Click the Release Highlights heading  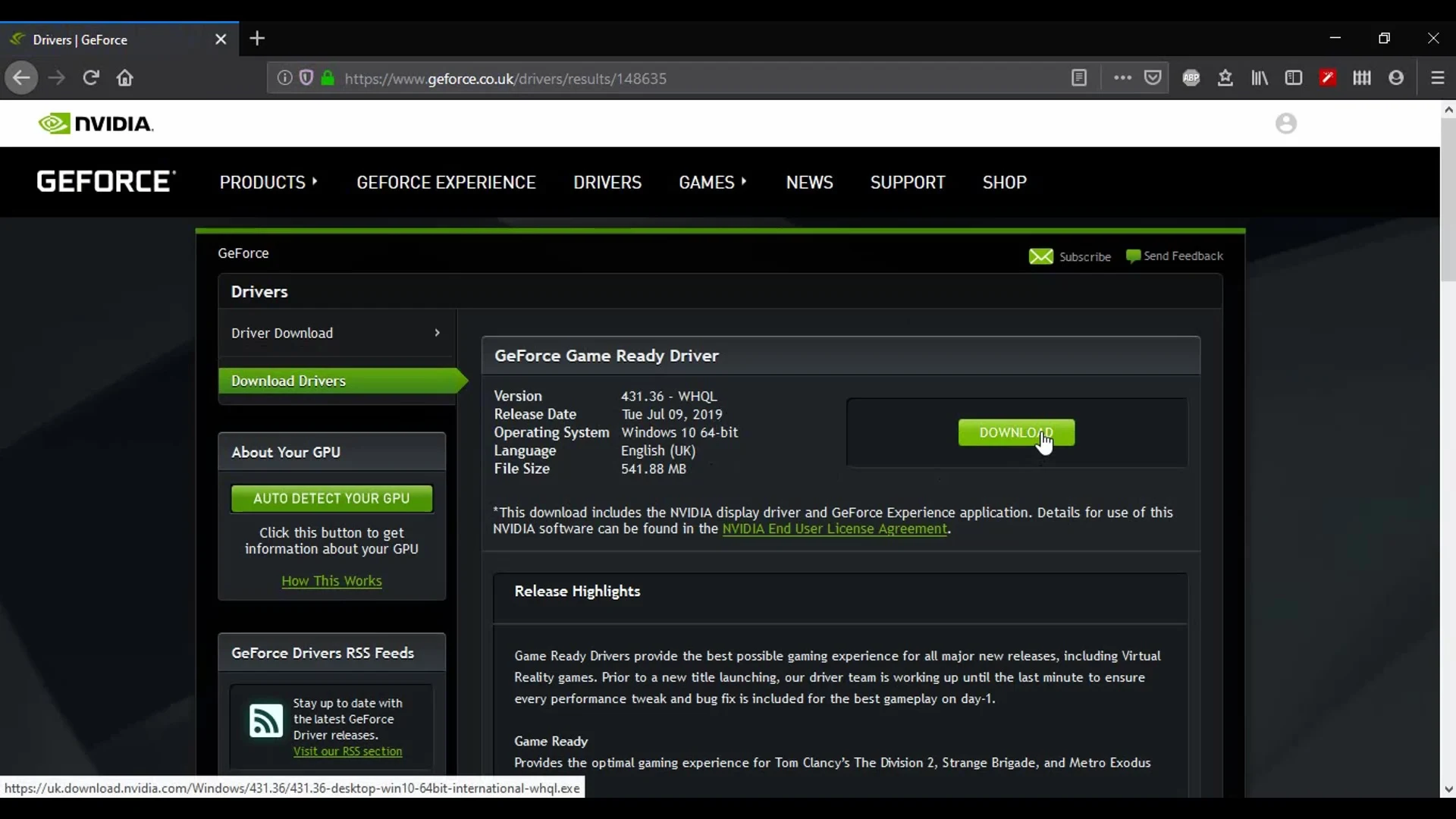click(x=577, y=591)
